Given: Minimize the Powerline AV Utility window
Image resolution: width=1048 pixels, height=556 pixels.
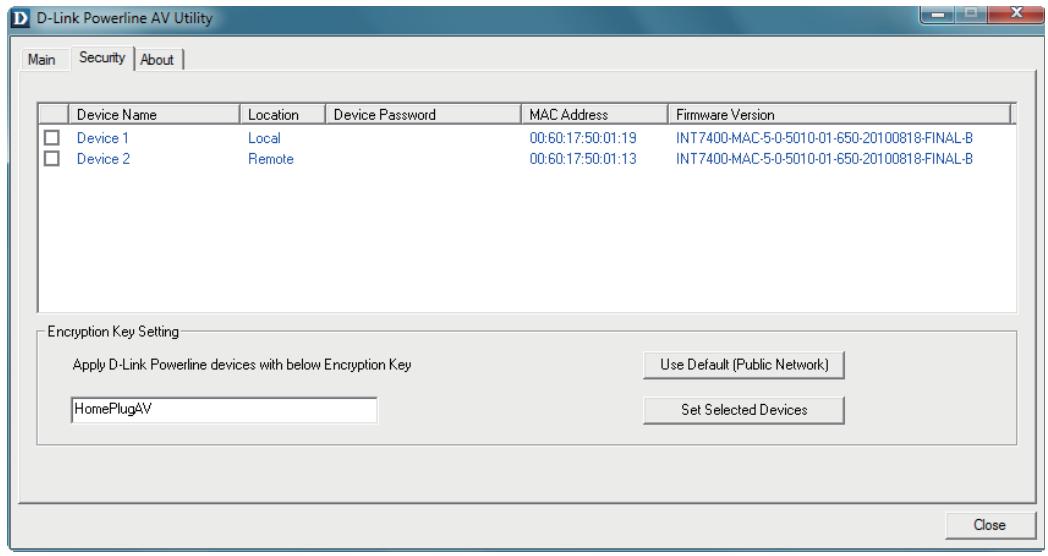Looking at the screenshot, I should pyautogui.click(x=939, y=14).
